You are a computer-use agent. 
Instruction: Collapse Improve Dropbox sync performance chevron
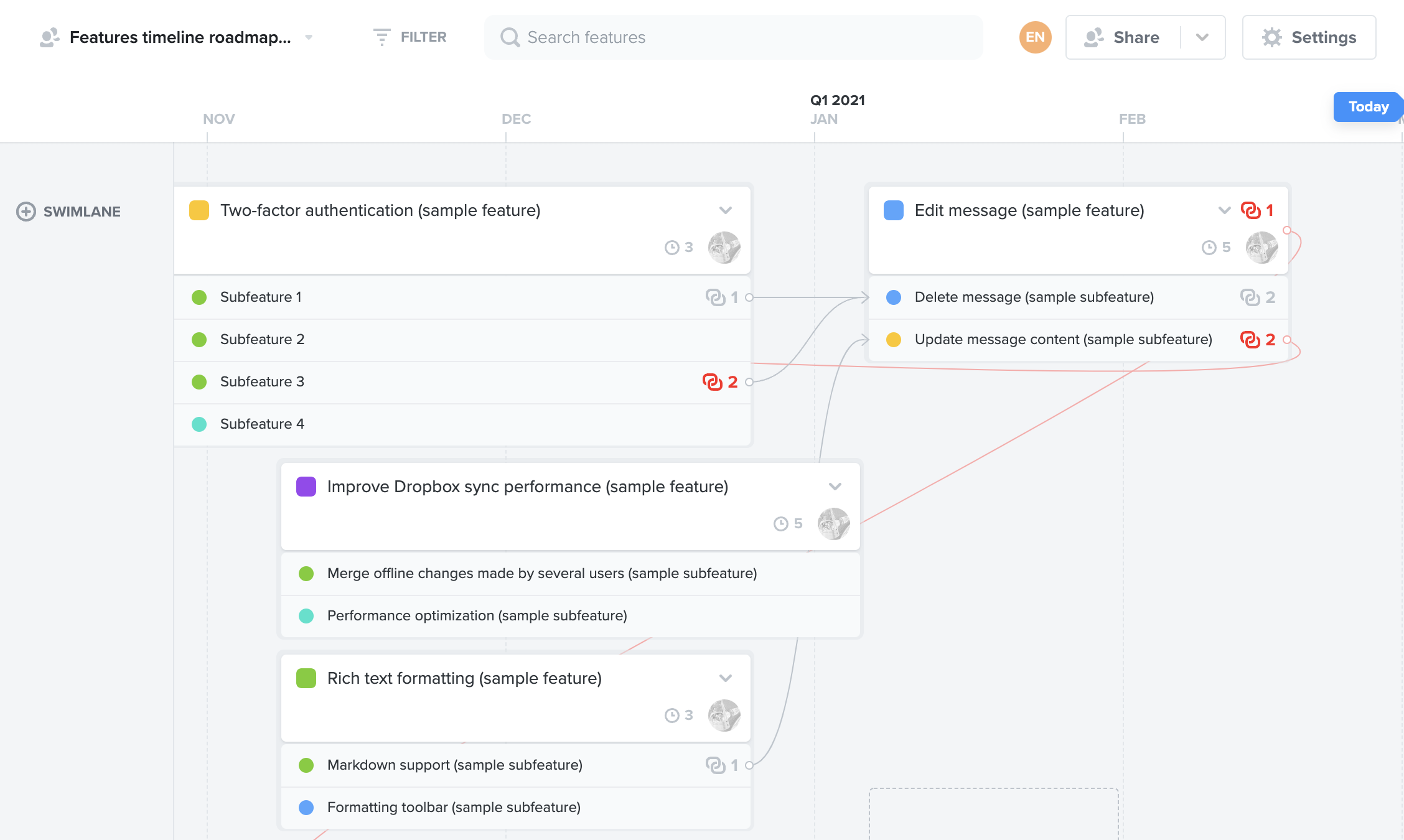point(835,487)
